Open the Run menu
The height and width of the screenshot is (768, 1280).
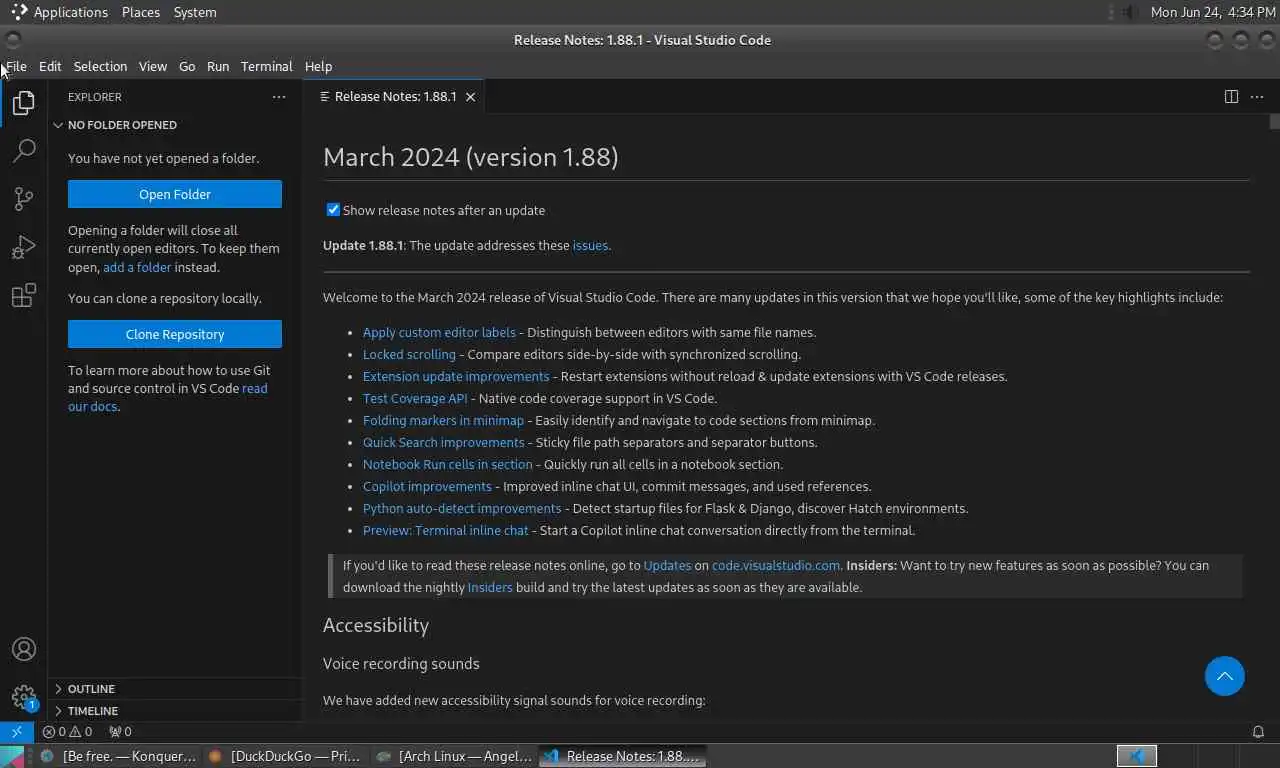[x=218, y=66]
